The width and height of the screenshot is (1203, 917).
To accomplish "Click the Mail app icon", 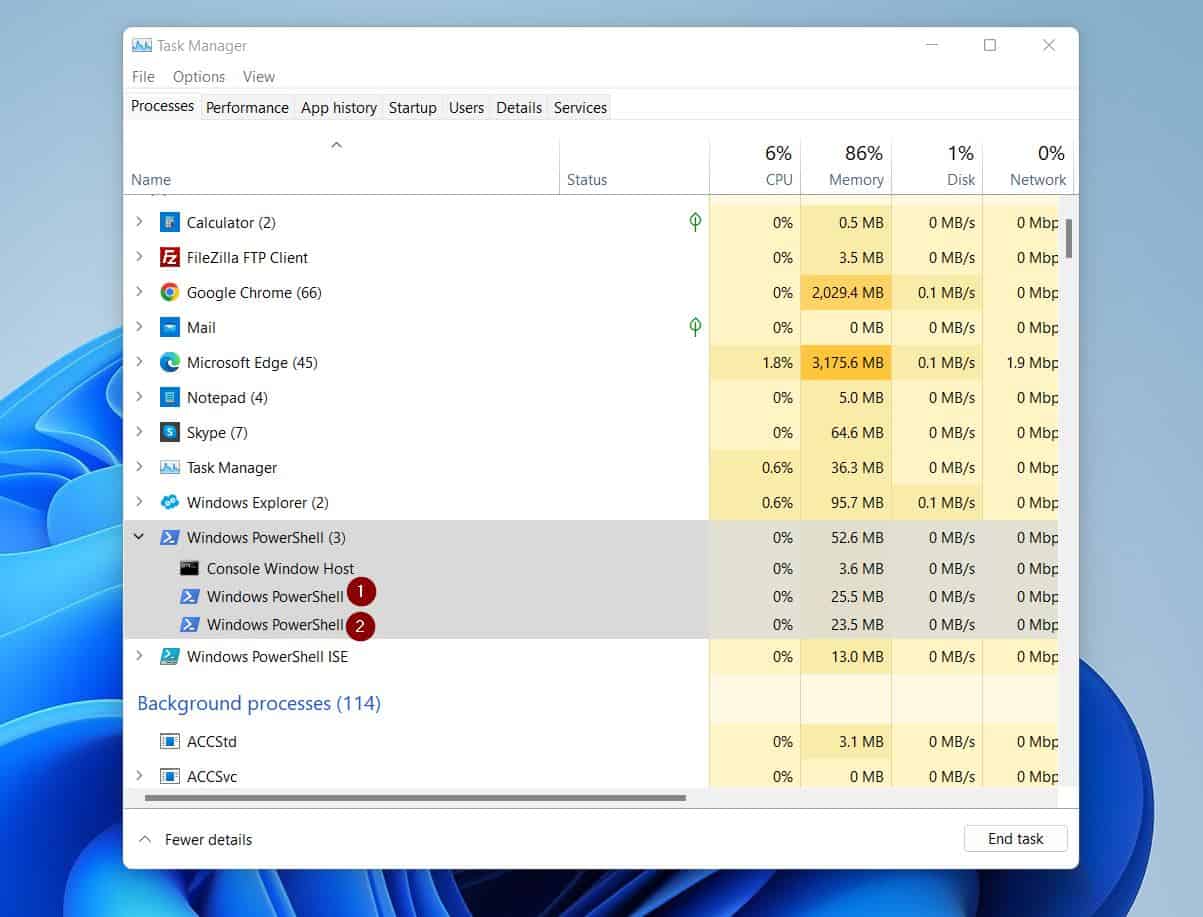I will point(169,327).
